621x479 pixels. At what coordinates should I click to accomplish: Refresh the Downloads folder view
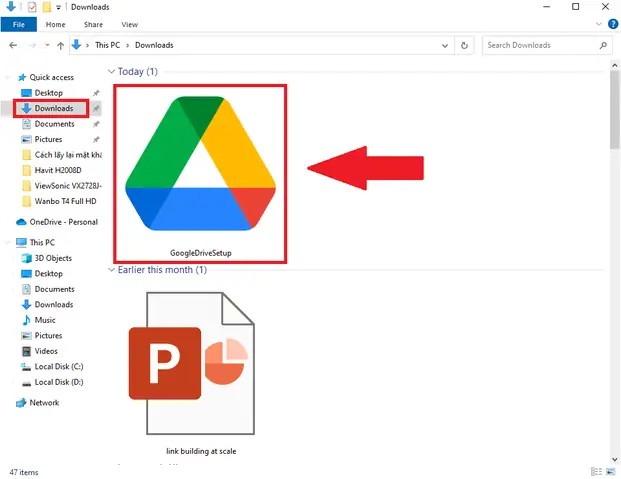pyautogui.click(x=464, y=46)
